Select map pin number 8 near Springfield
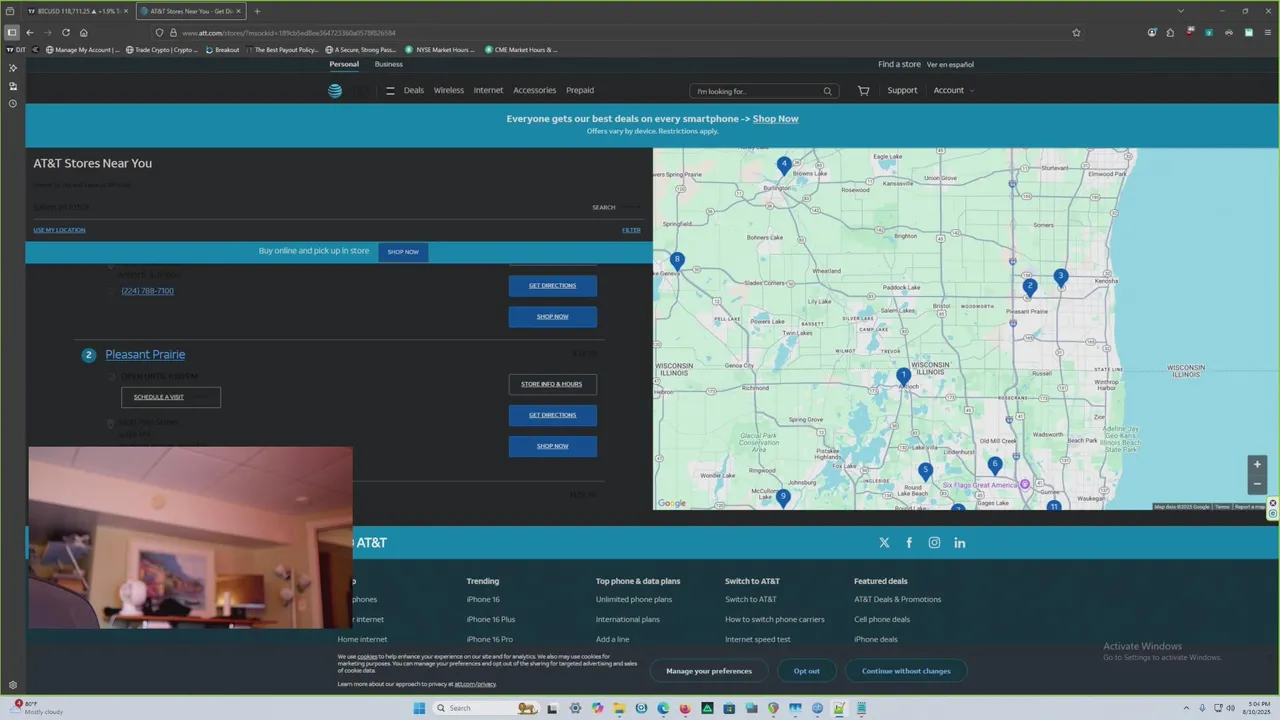 pos(677,260)
